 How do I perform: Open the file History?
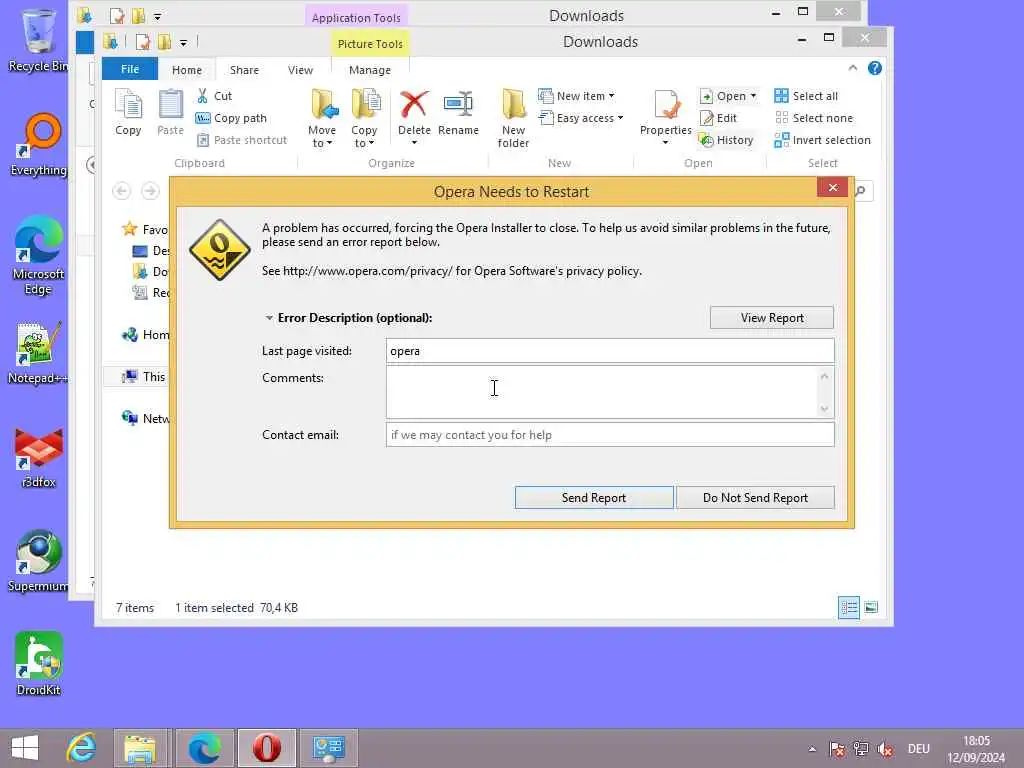click(x=726, y=140)
